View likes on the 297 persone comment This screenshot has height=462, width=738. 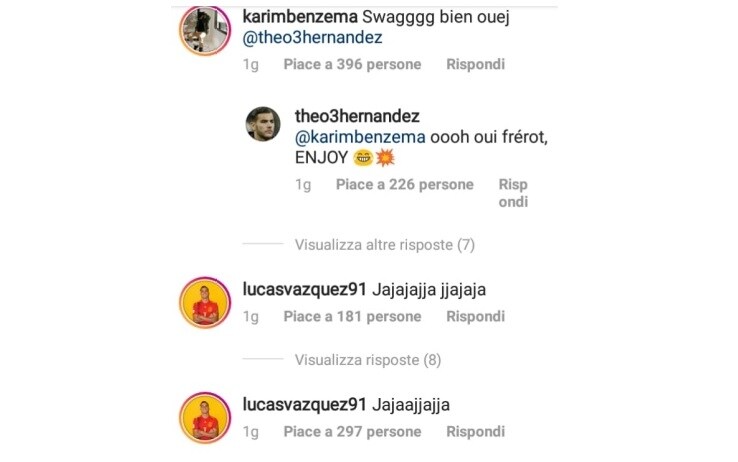point(352,432)
